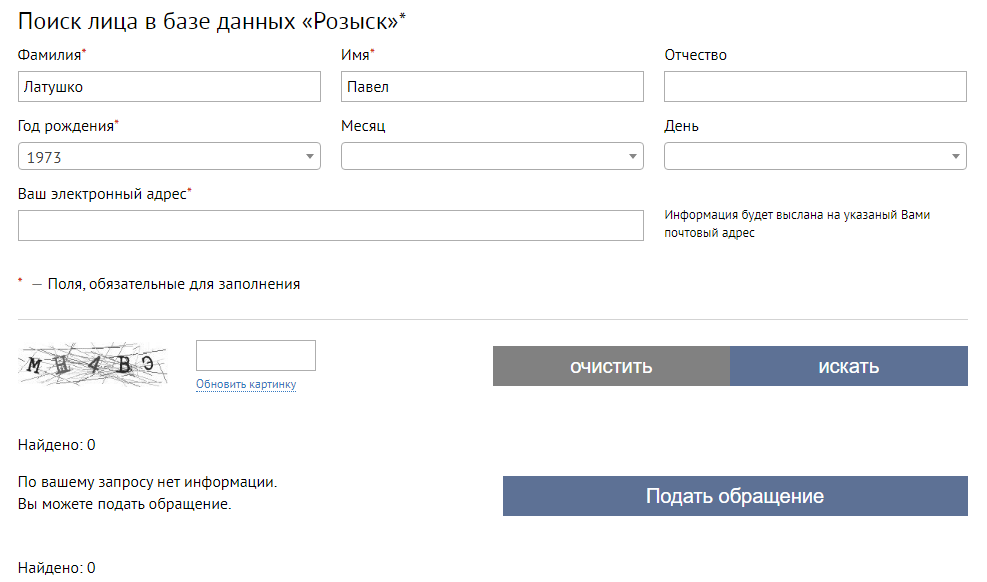Focus the Имя field containing Павел
The image size is (987, 582).
(492, 87)
